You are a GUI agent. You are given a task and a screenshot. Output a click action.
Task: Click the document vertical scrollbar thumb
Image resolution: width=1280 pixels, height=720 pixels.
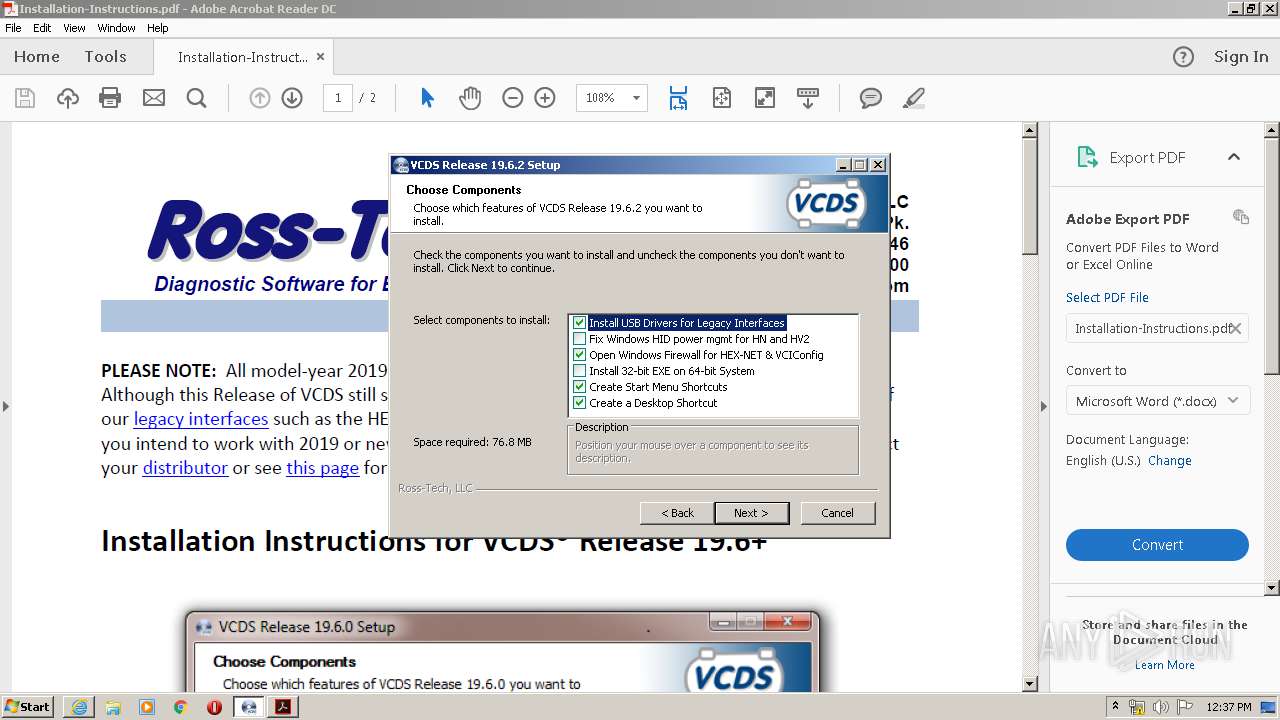pyautogui.click(x=1030, y=196)
